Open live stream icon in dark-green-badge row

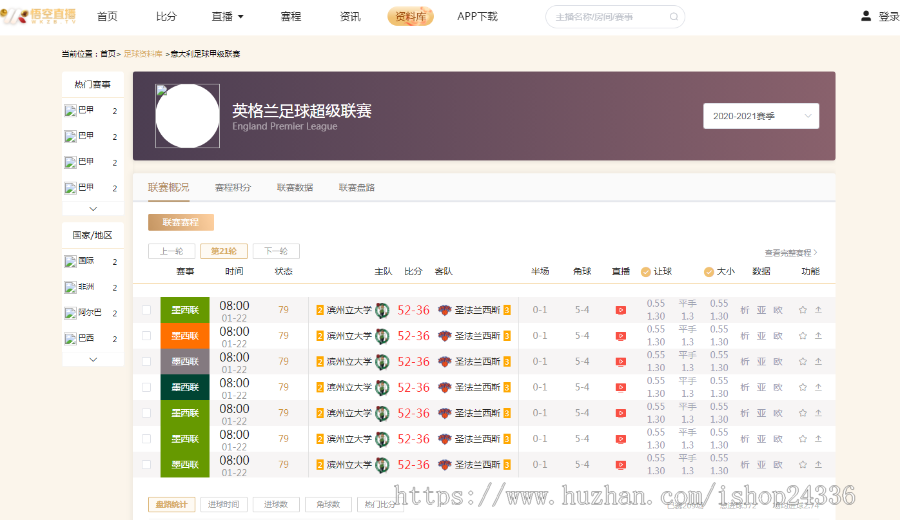point(620,387)
